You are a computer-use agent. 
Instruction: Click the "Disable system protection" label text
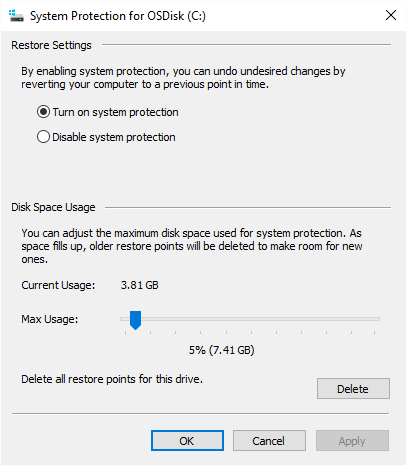click(114, 137)
